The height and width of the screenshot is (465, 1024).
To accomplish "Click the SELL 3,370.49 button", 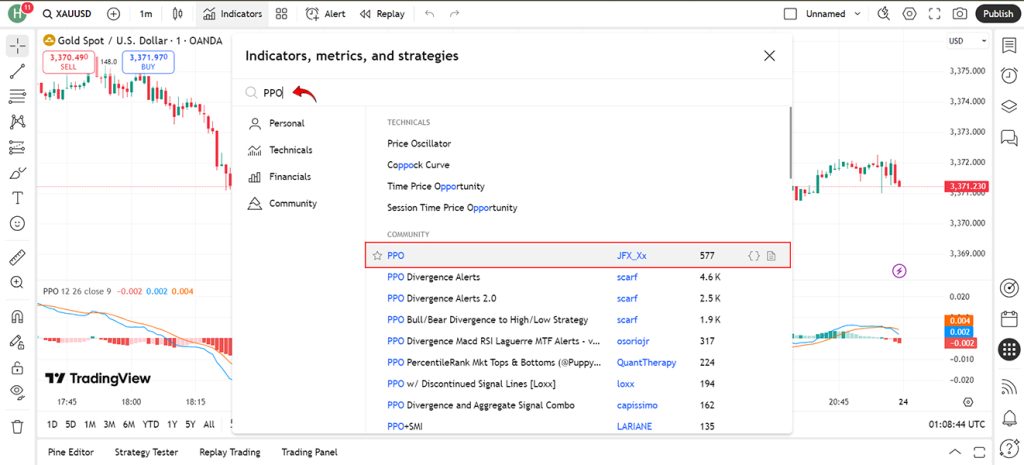I will pyautogui.click(x=69, y=62).
